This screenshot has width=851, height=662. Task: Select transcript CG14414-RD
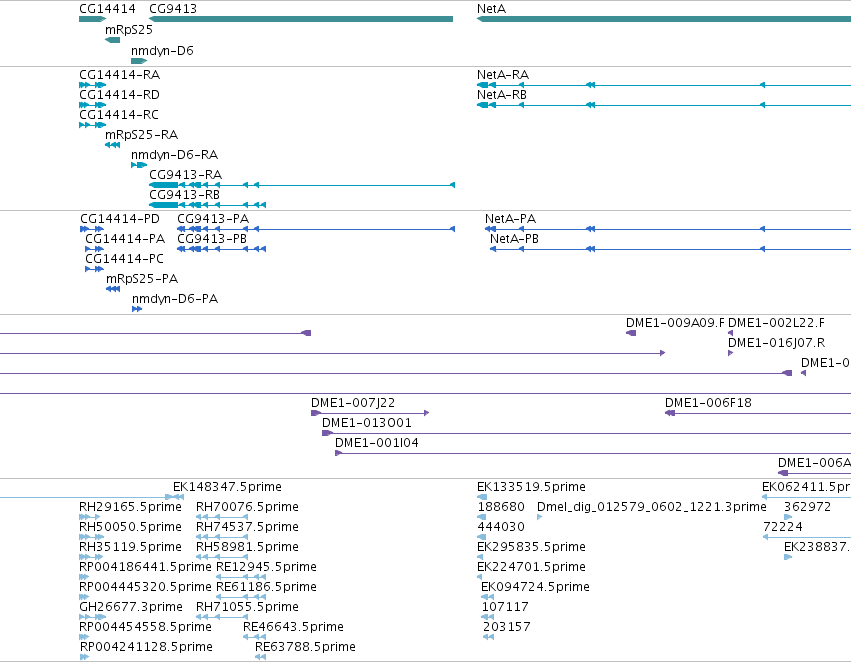coord(119,94)
